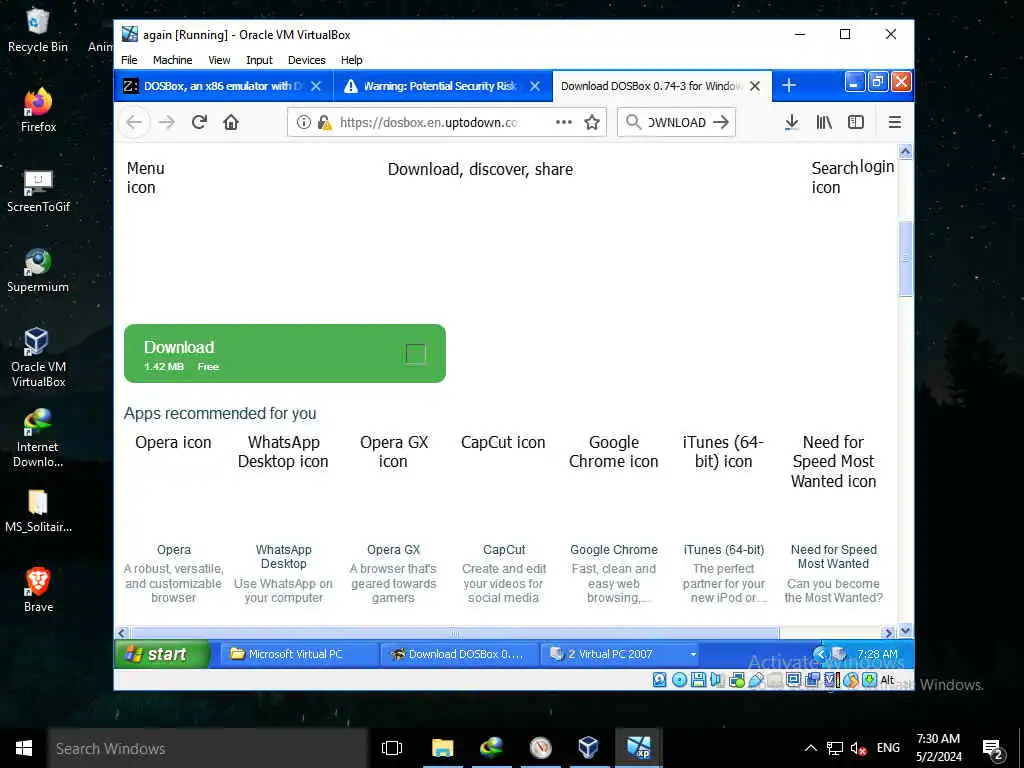Open the WhatsApp Desktop app link
1024x768 pixels.
(283, 556)
